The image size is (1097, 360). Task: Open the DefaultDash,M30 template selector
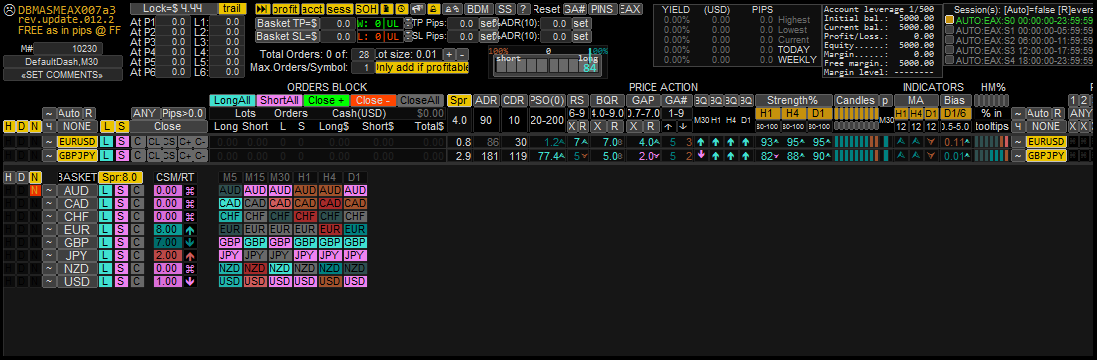click(64, 62)
